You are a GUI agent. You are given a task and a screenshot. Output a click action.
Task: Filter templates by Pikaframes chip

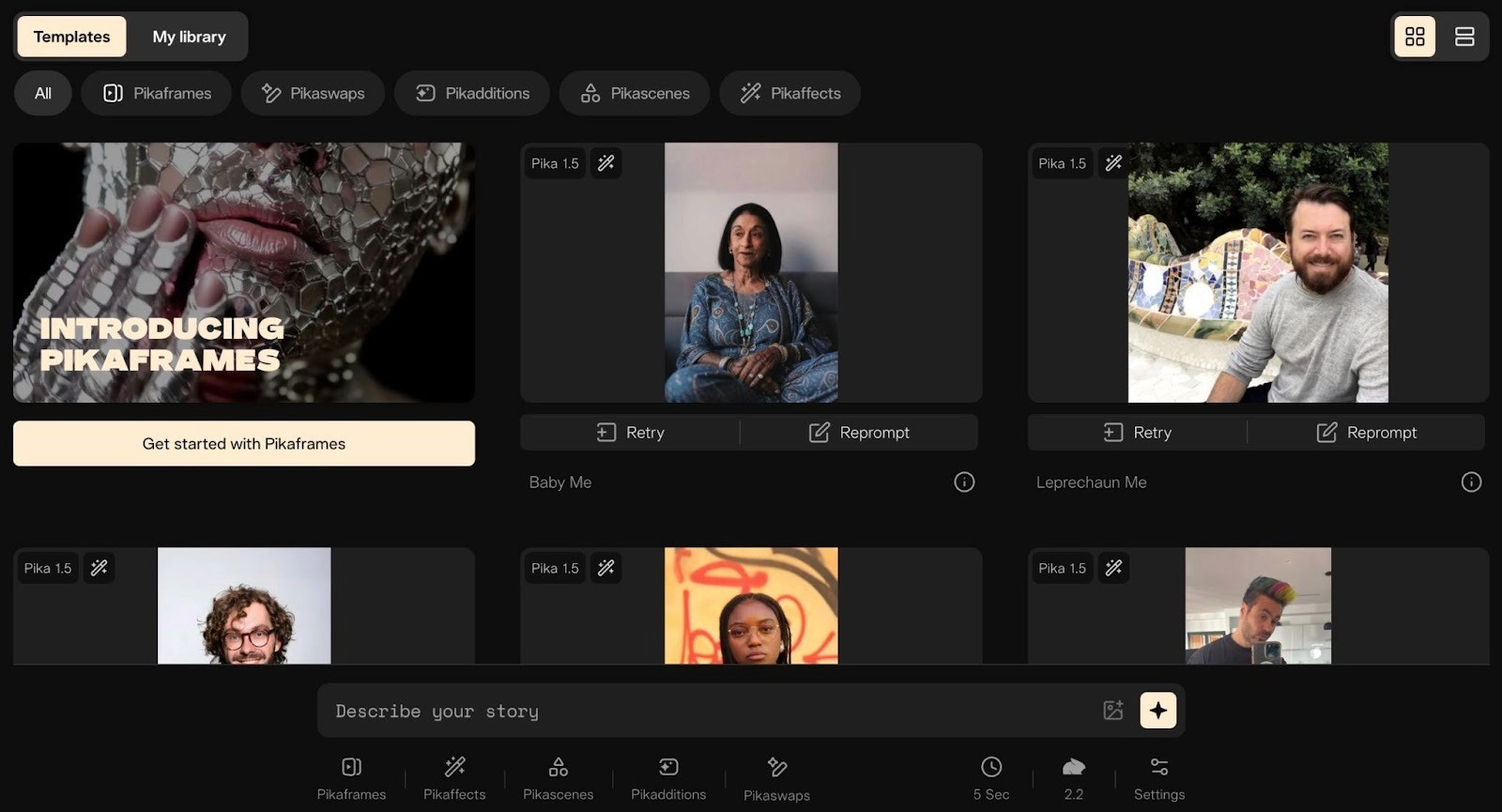[157, 93]
